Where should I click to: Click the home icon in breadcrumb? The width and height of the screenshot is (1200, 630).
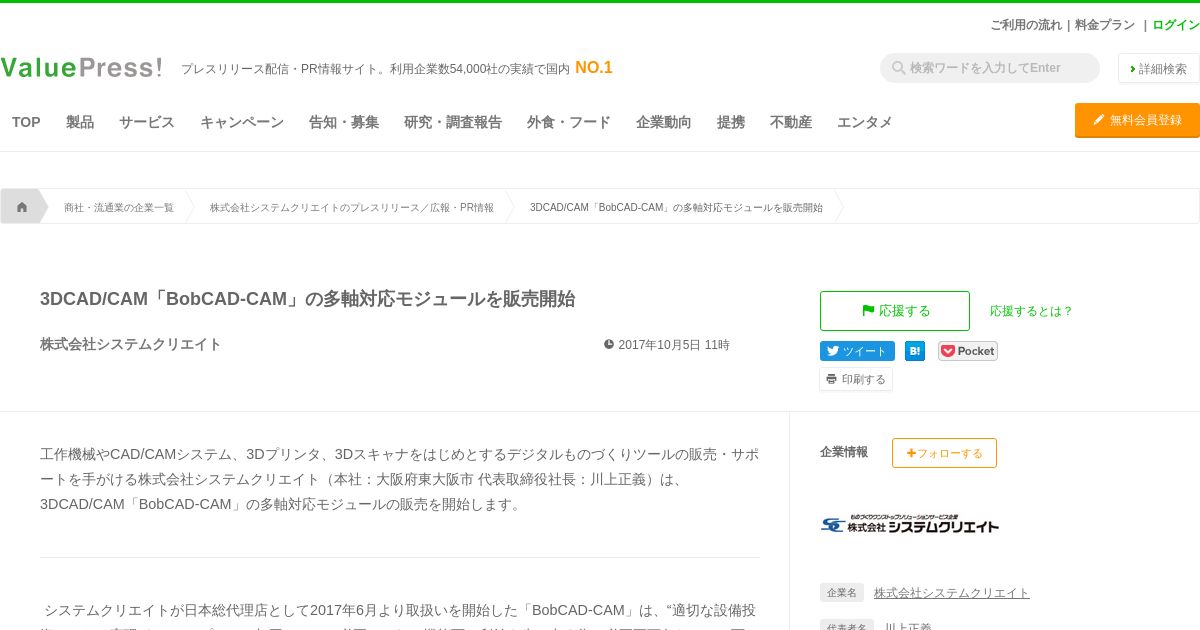[22, 207]
